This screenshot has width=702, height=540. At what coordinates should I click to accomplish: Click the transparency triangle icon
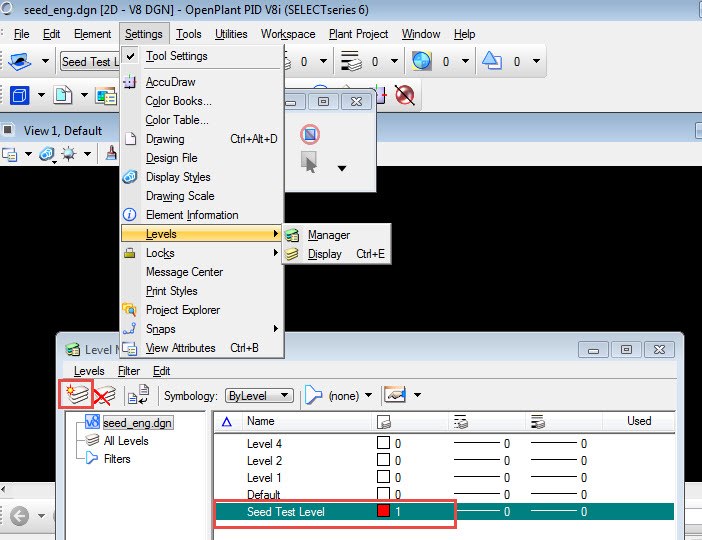pyautogui.click(x=492, y=61)
